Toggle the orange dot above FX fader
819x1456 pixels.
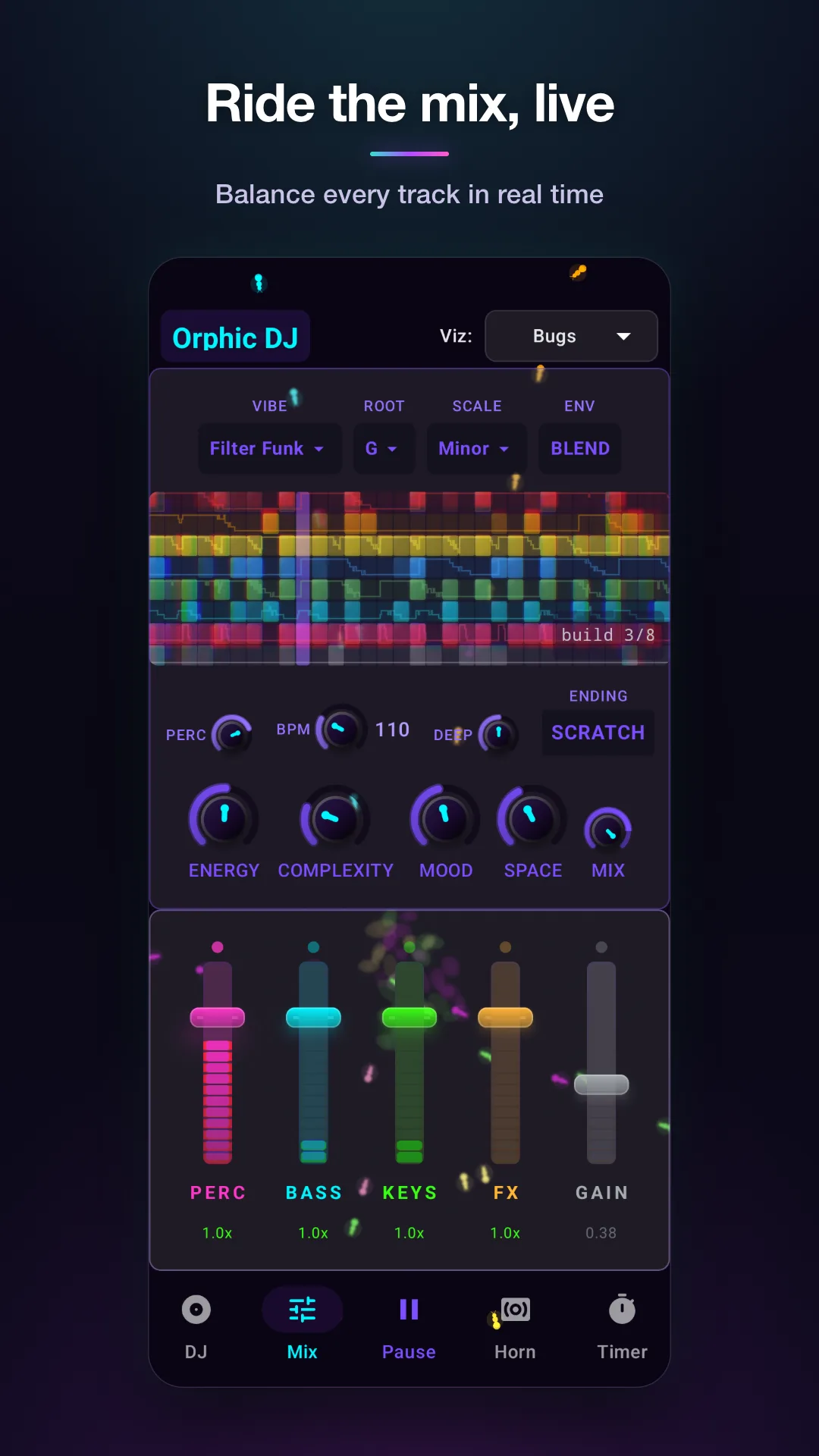(505, 947)
